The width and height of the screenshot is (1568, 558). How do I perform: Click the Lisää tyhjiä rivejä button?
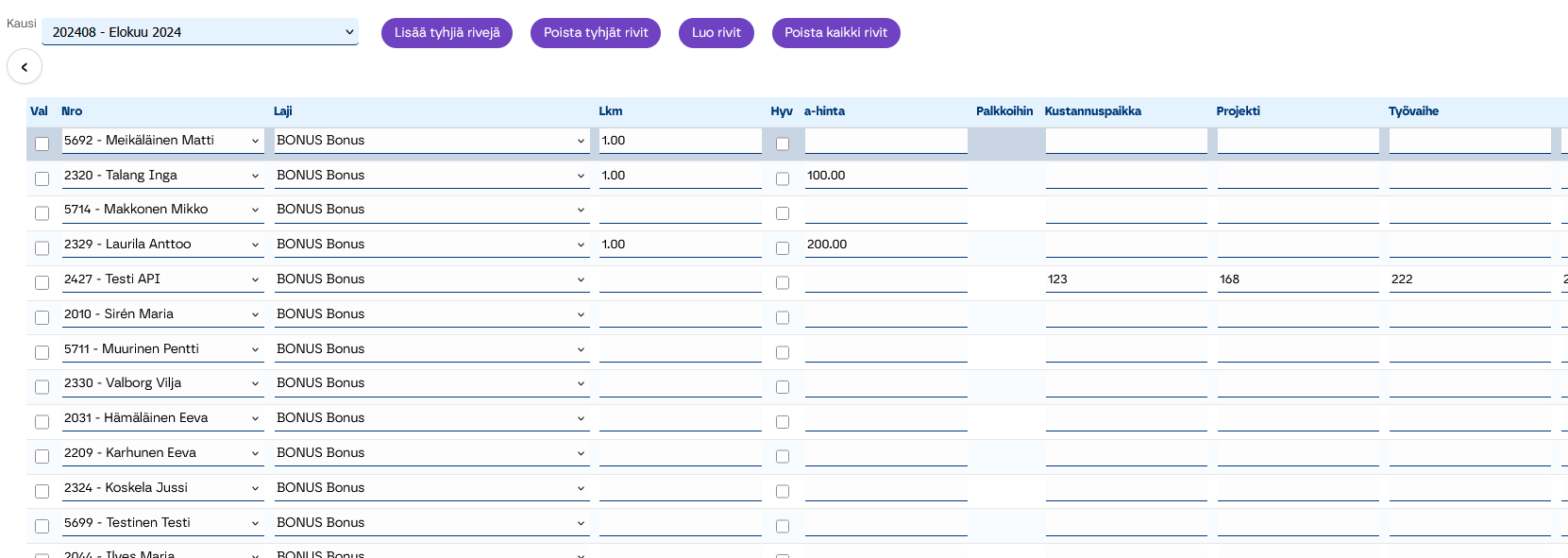click(447, 33)
